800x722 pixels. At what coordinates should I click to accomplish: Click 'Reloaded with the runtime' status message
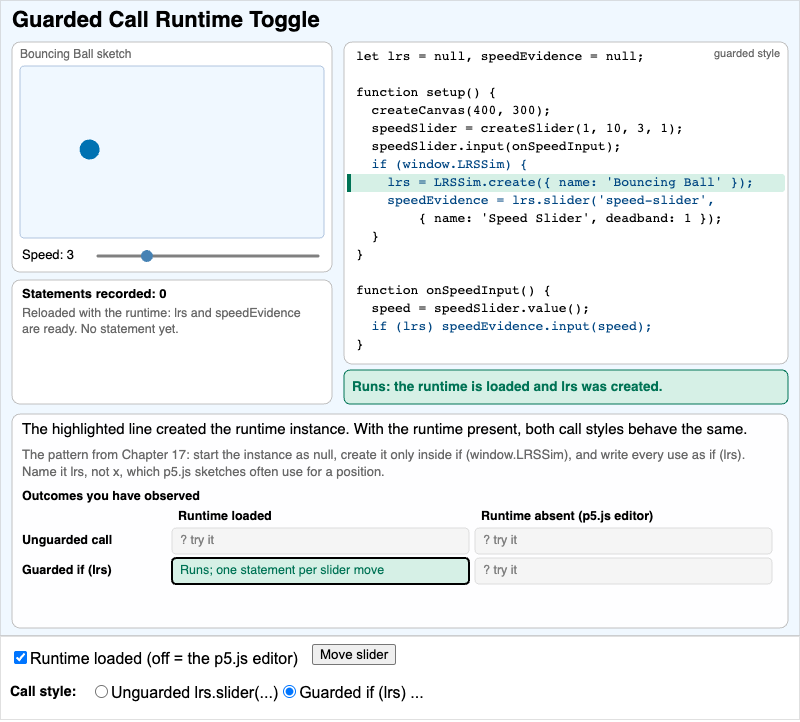coord(161,321)
